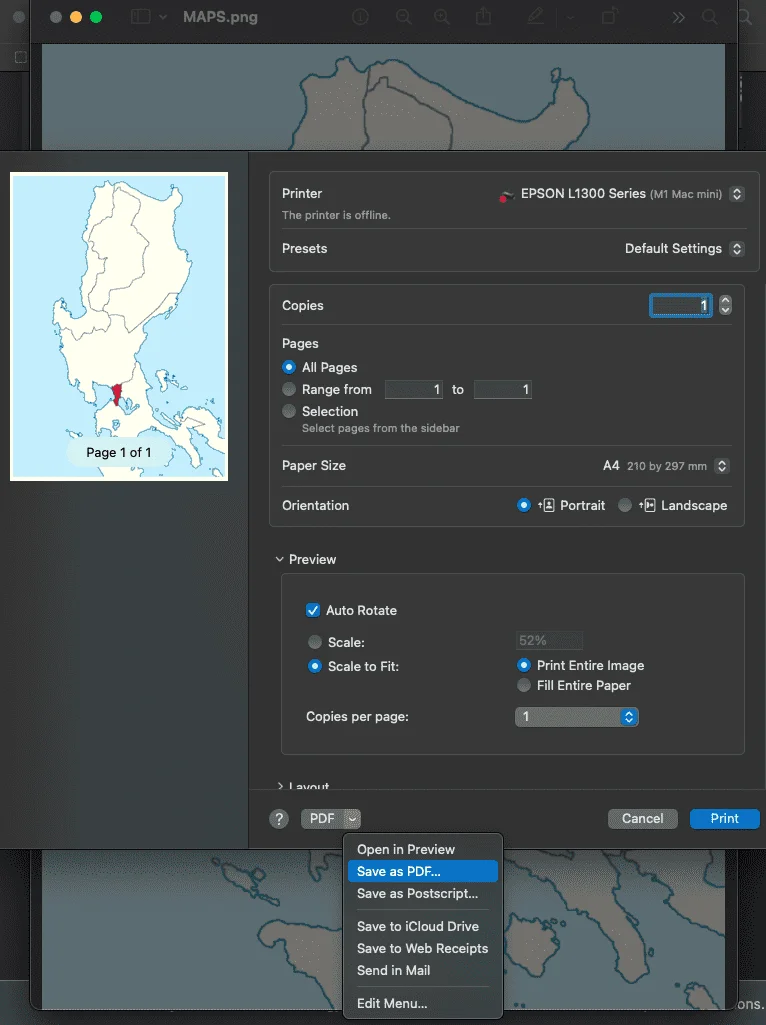Open the Copies per page dropdown

[576, 717]
